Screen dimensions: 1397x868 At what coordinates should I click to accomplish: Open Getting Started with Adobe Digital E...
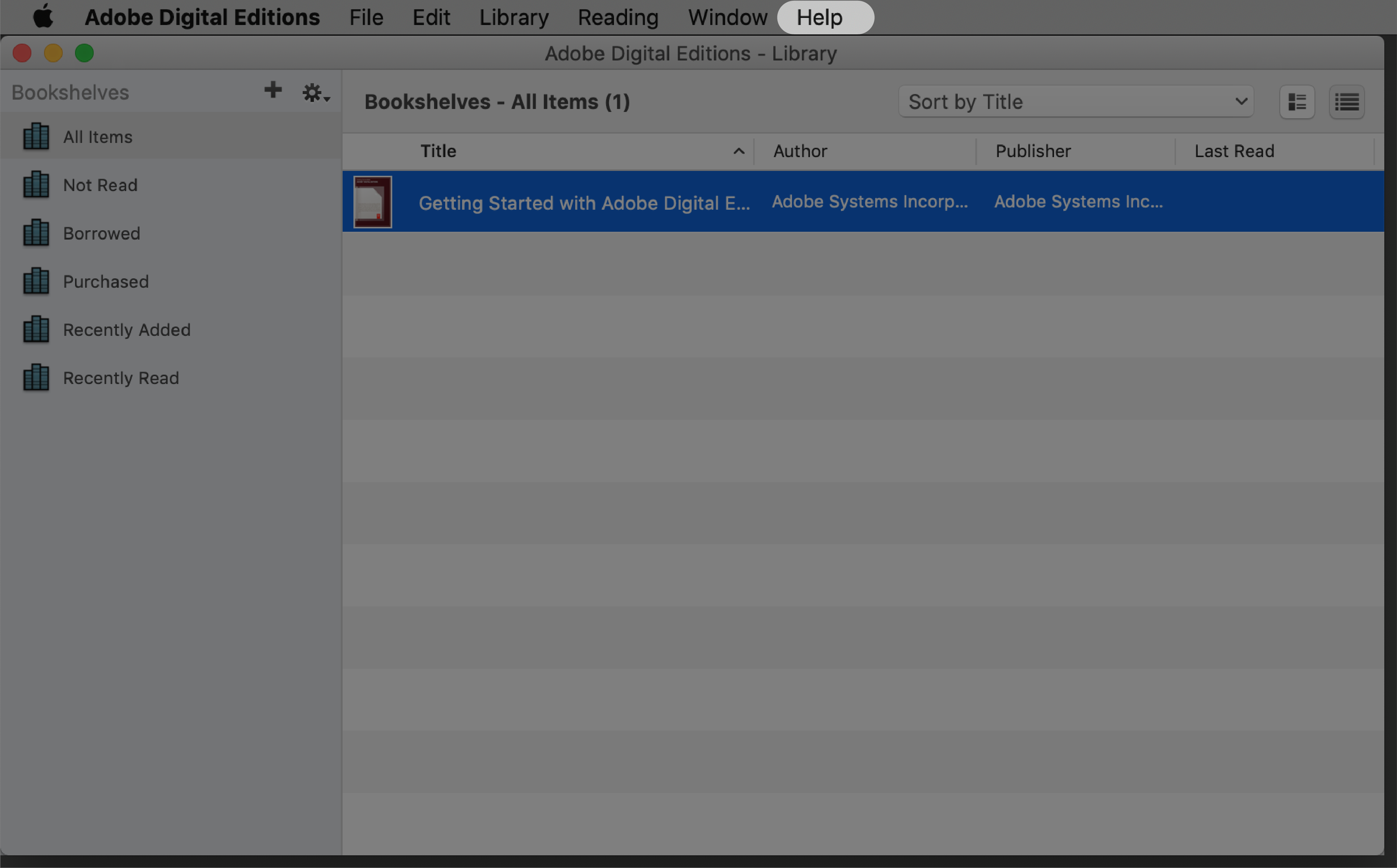pyautogui.click(x=585, y=201)
